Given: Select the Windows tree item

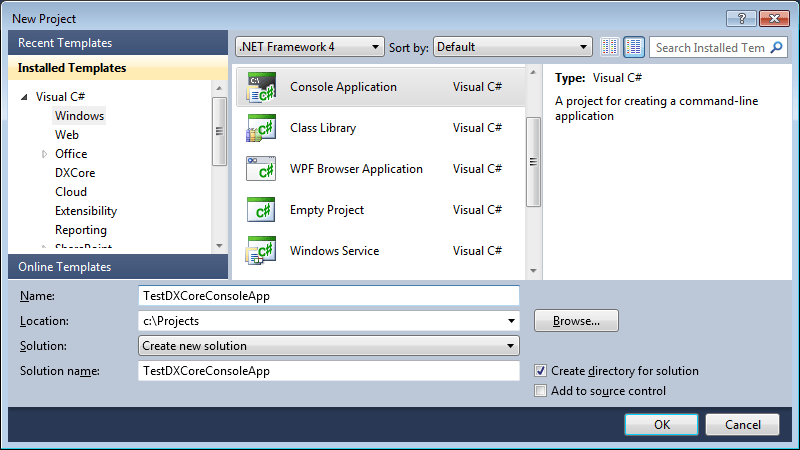Looking at the screenshot, I should click(x=79, y=116).
